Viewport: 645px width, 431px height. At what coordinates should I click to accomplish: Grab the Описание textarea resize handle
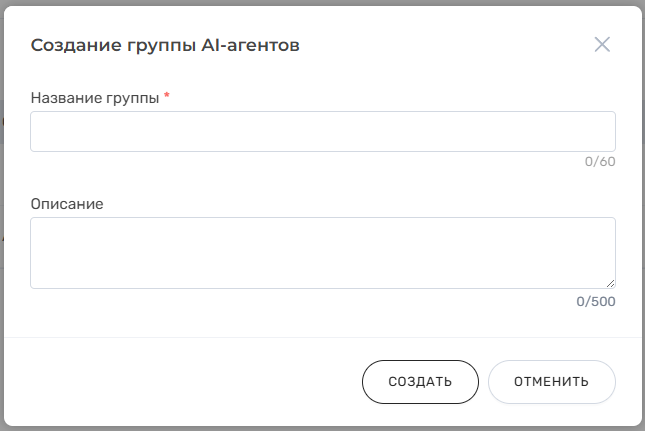(610, 283)
